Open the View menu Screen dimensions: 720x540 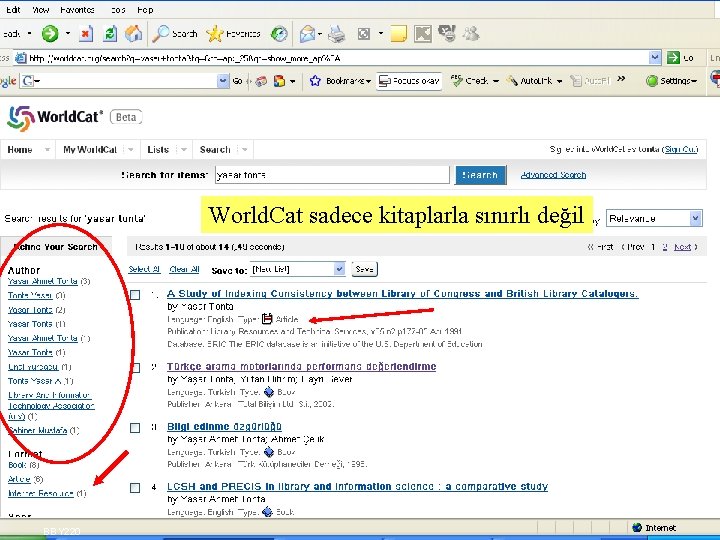point(40,10)
